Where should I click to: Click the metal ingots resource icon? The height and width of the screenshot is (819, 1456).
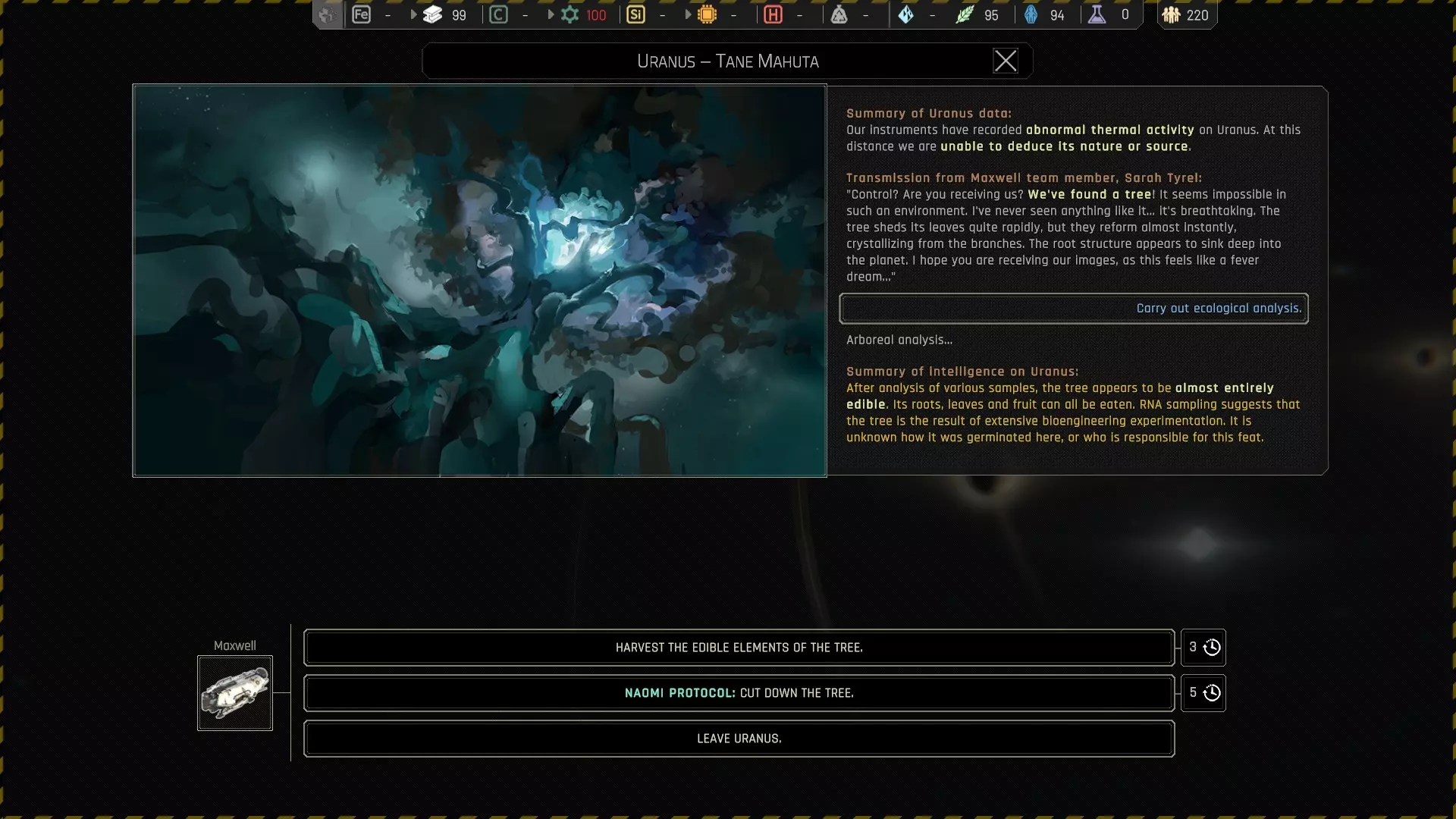click(432, 14)
